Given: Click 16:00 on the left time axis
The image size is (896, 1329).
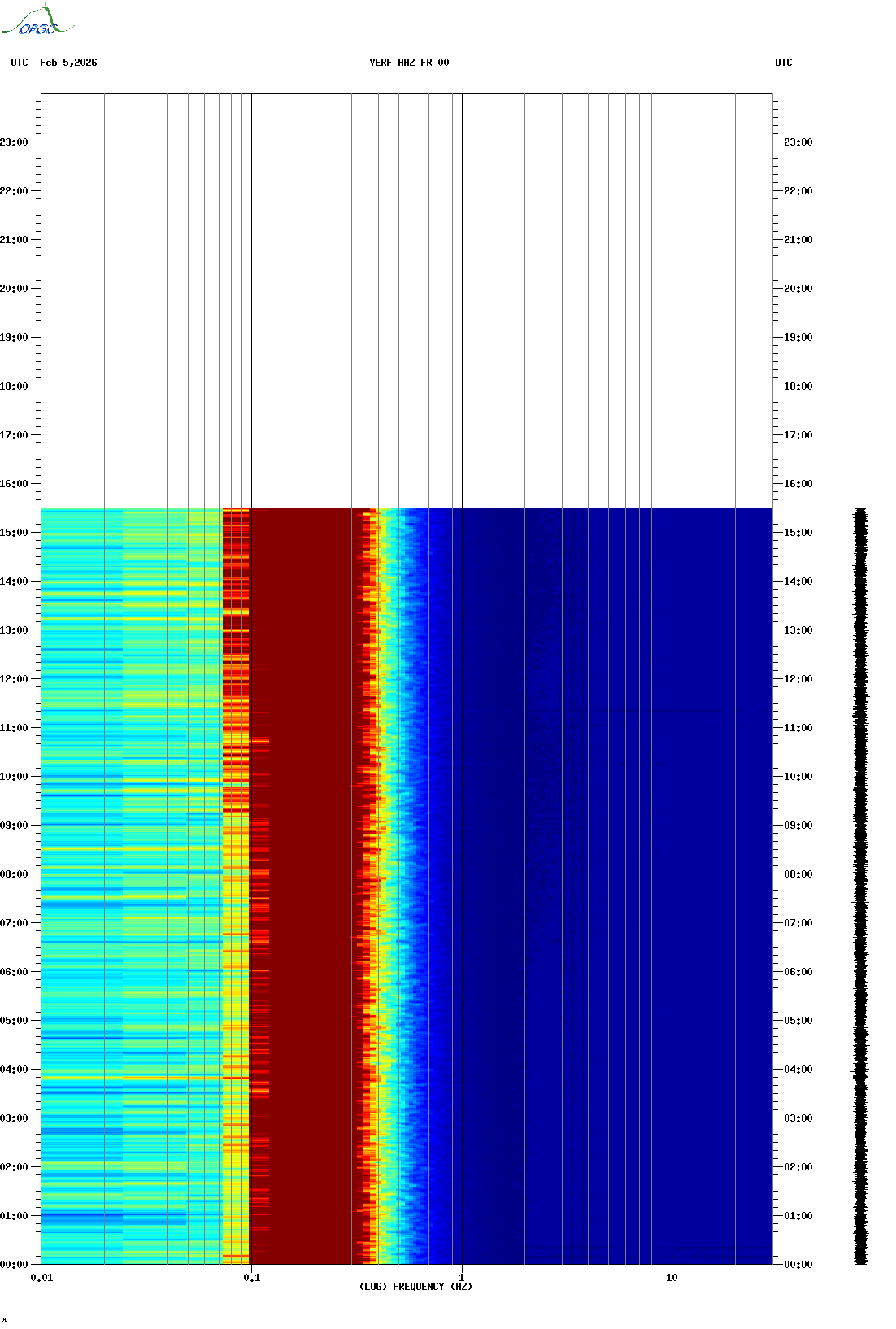Looking at the screenshot, I should (x=14, y=484).
